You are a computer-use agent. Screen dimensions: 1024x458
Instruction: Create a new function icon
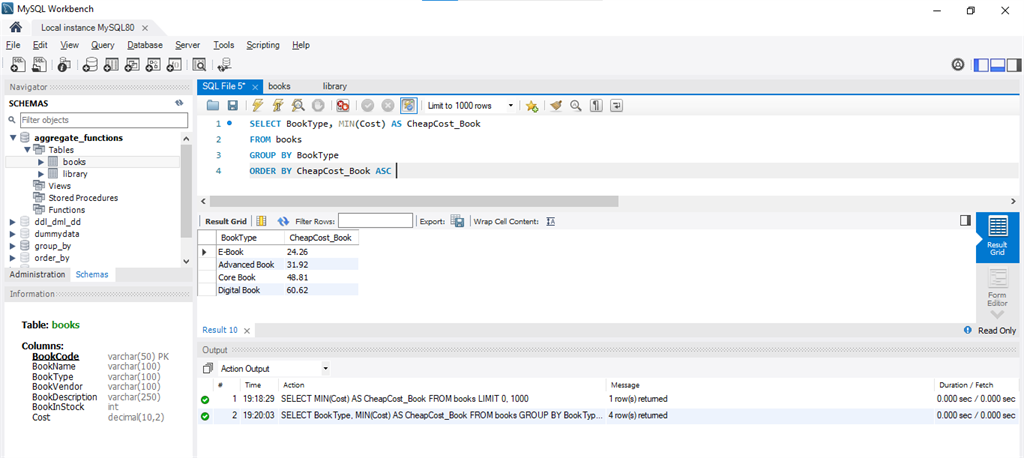(174, 64)
